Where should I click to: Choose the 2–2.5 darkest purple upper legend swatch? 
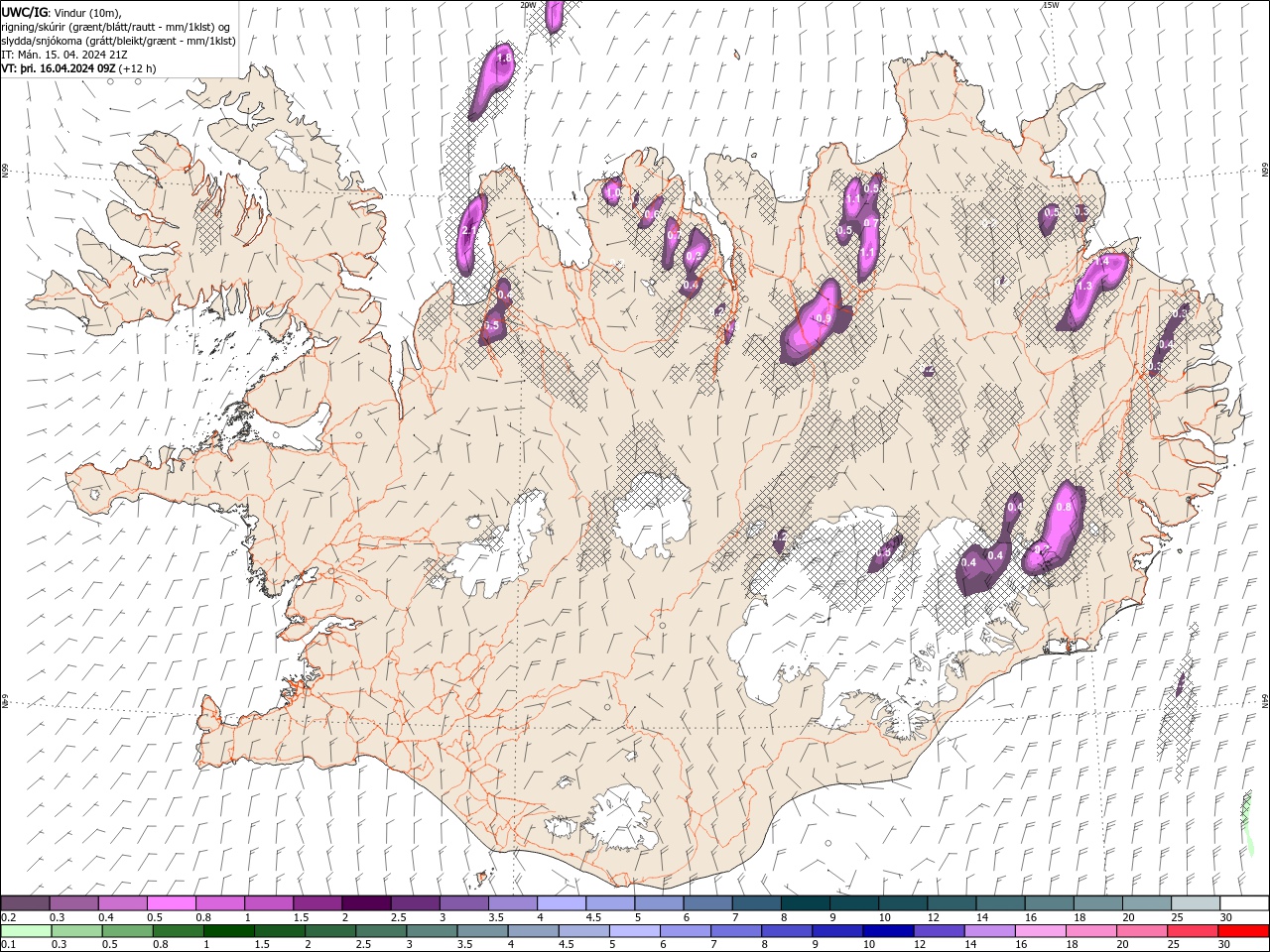(x=366, y=903)
